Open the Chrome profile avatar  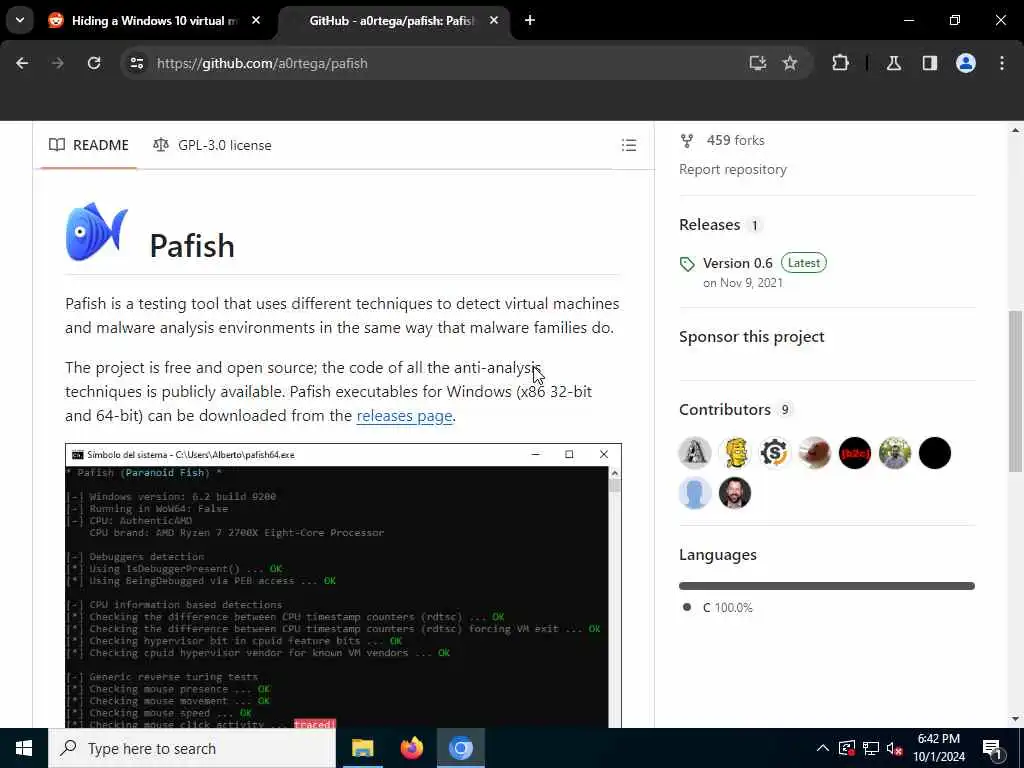(966, 63)
